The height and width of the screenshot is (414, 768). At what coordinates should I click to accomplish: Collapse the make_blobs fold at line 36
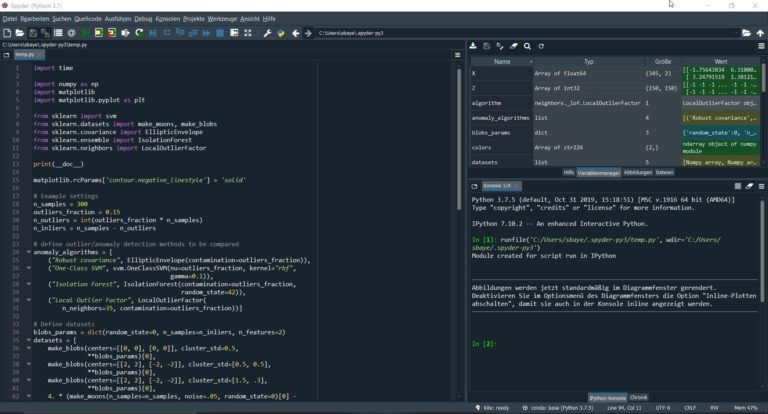[28, 348]
